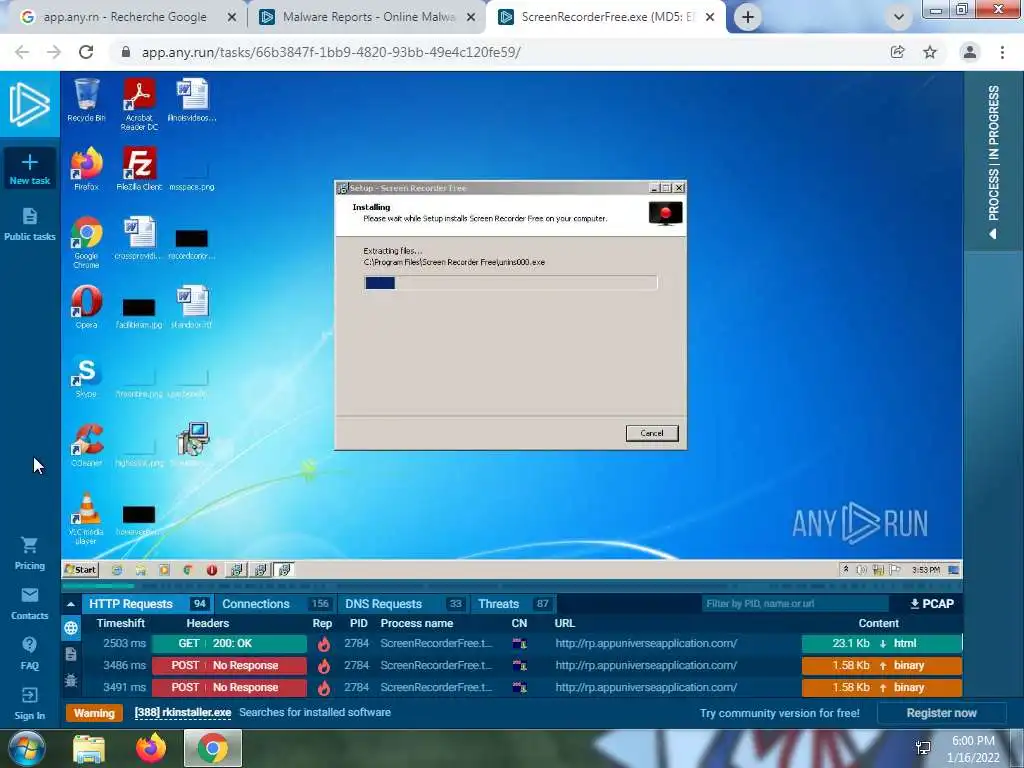Download the PCAP file
The image size is (1024, 768).
[932, 603]
